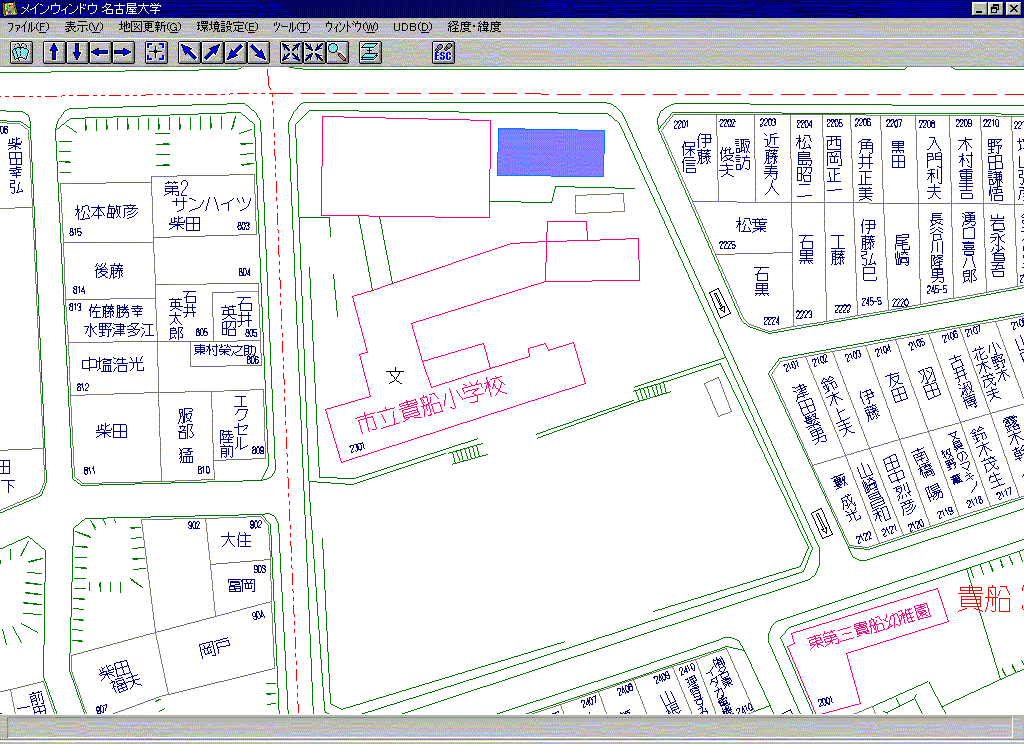Pan the map left with left arrow

point(100,53)
